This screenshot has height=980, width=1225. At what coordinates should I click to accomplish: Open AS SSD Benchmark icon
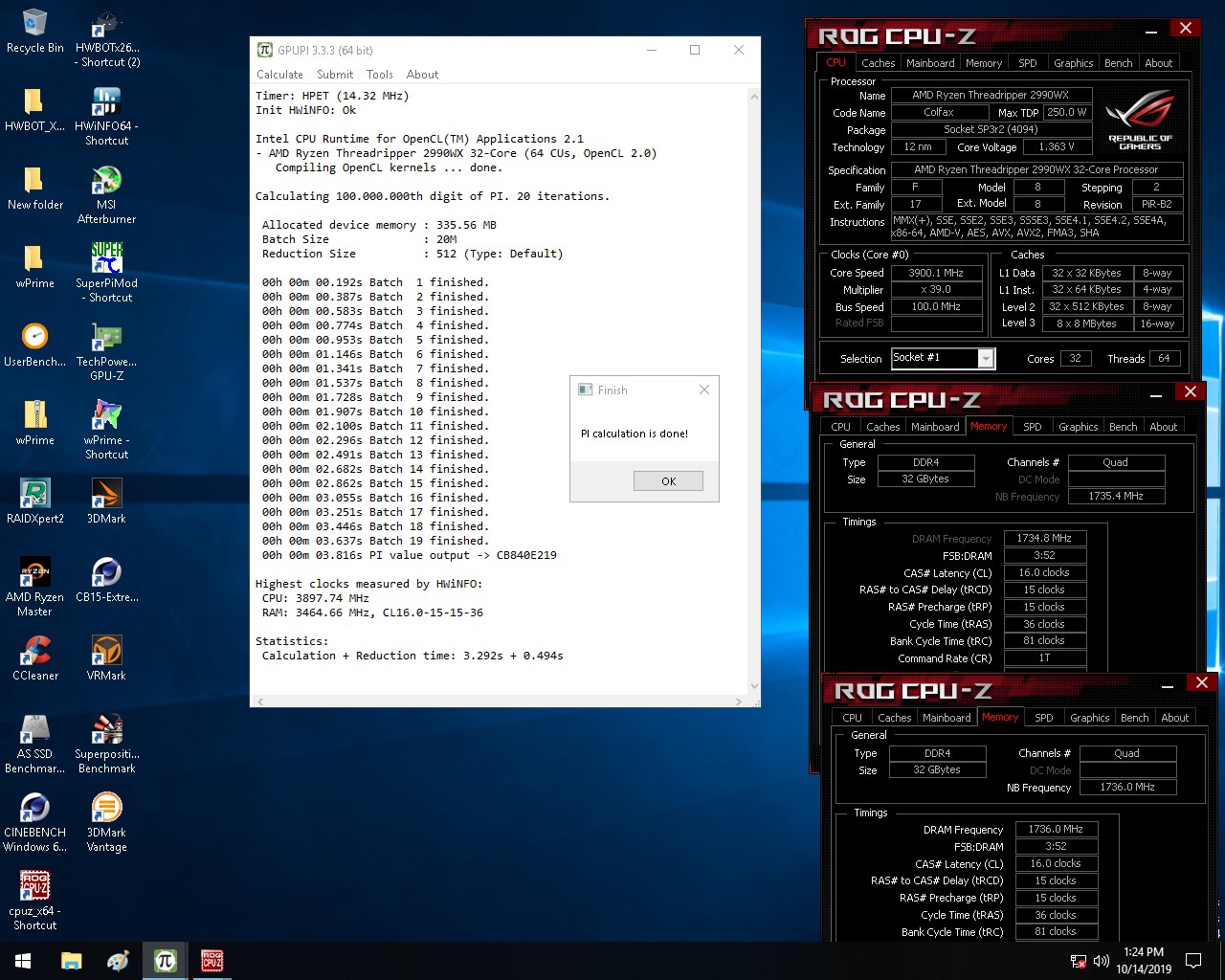click(x=34, y=745)
